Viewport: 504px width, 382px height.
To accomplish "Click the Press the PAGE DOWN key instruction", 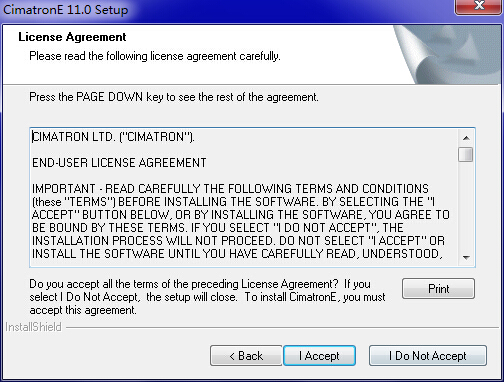I will [174, 97].
